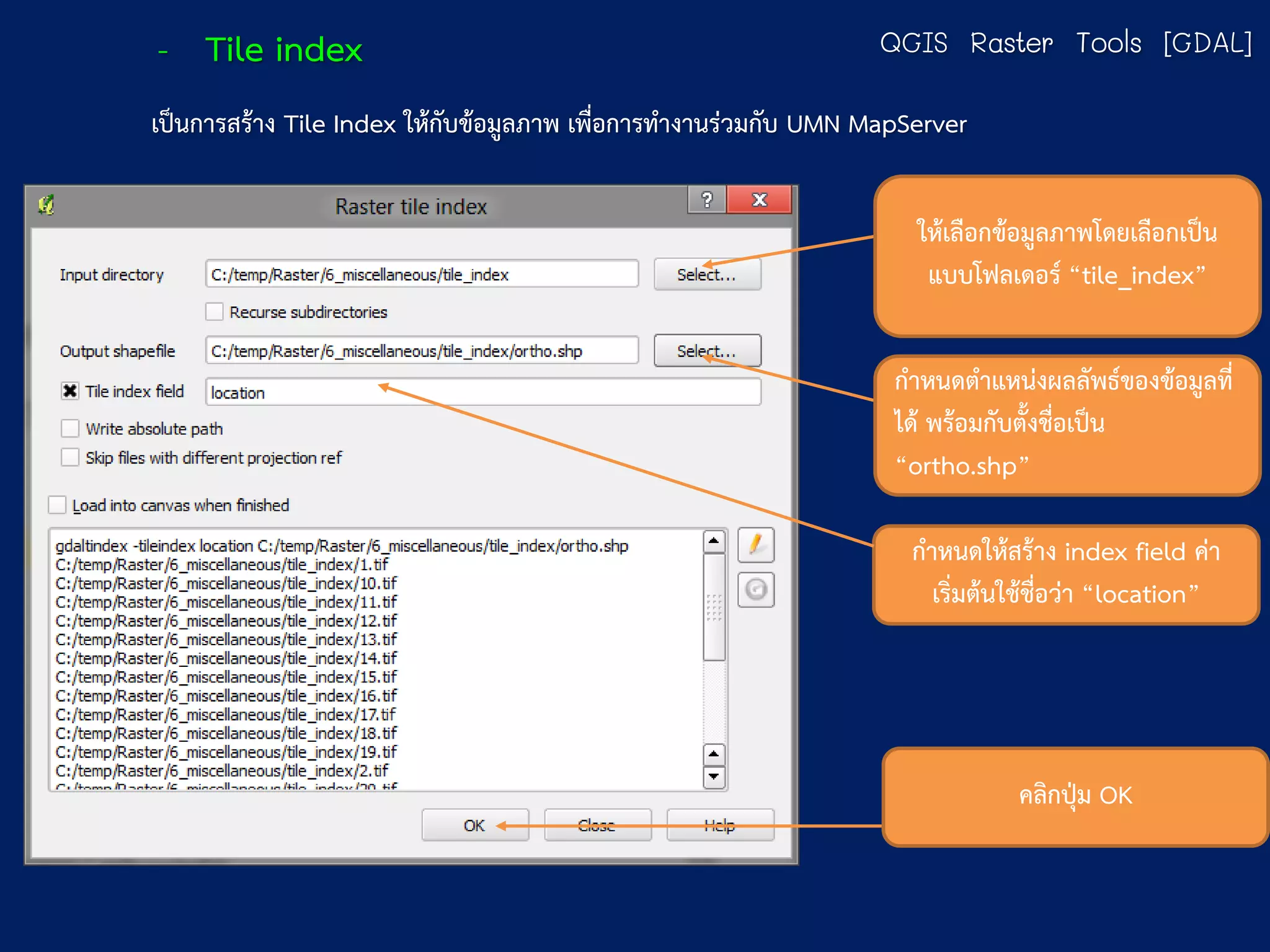Enable Write absolute path option
The width and height of the screenshot is (1270, 952).
point(70,428)
